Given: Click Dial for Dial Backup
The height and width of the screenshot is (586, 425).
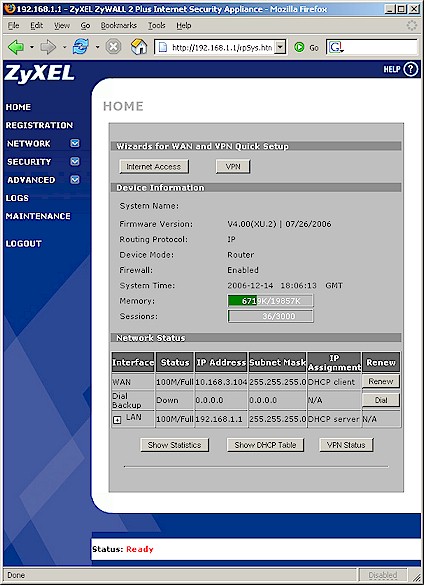Looking at the screenshot, I should (x=381, y=400).
